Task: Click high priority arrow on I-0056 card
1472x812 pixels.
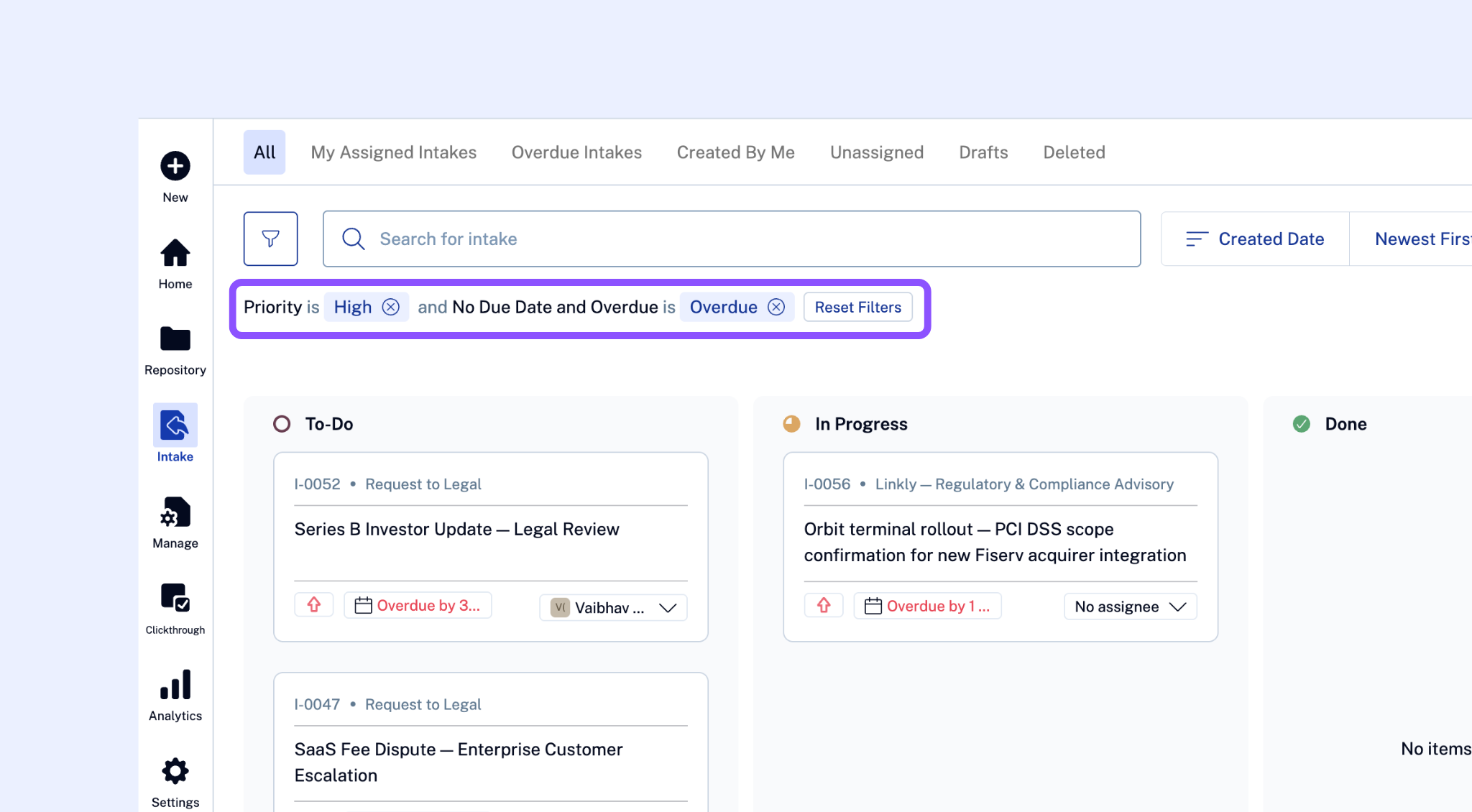Action: (x=824, y=606)
